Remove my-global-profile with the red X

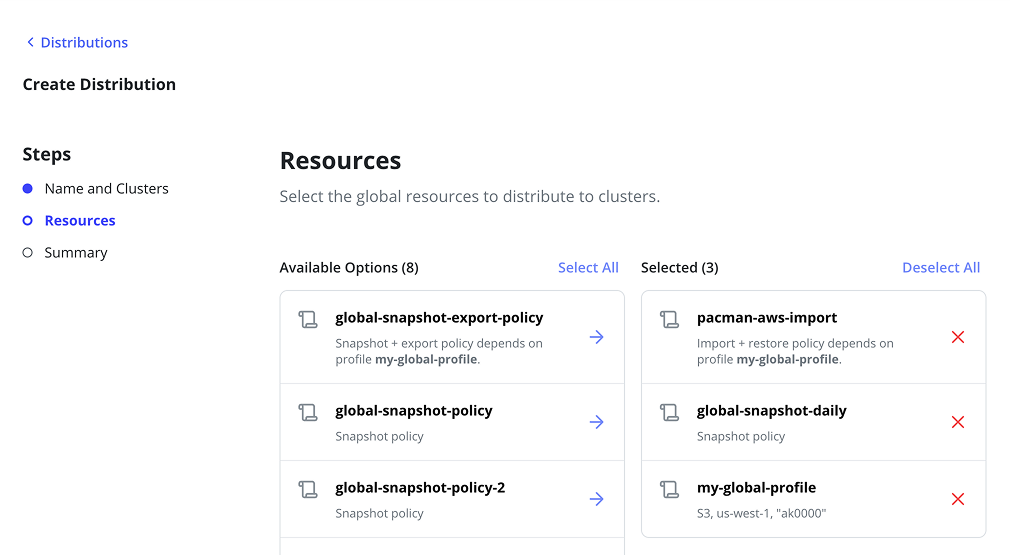(x=958, y=499)
